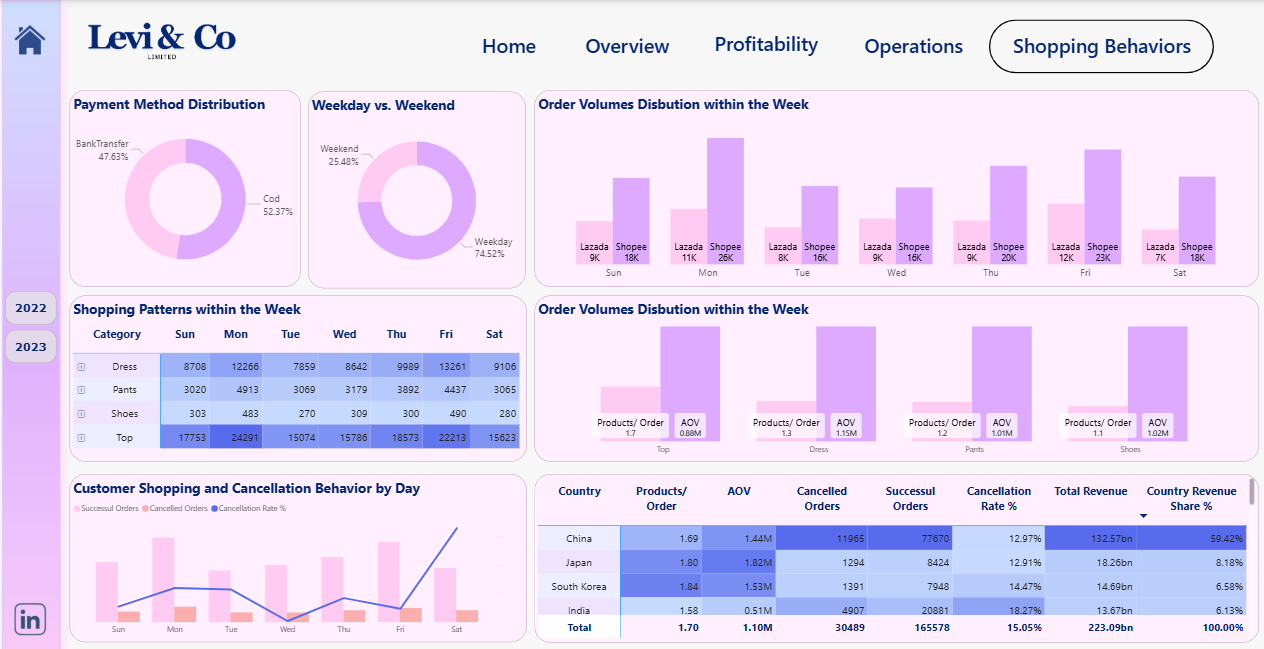Filter dashboard to year 2023

pyautogui.click(x=31, y=347)
